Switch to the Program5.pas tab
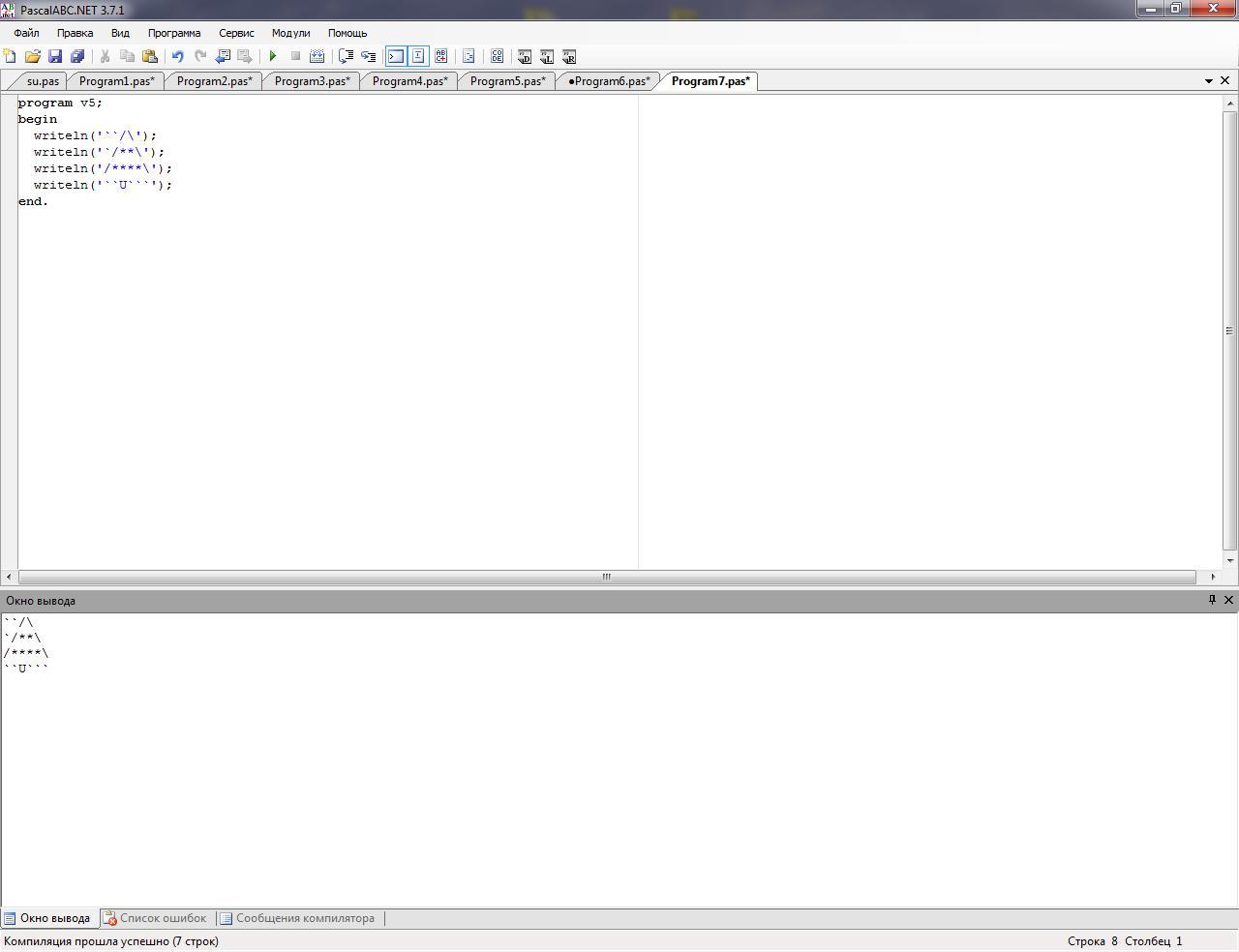This screenshot has width=1239, height=952. click(508, 81)
